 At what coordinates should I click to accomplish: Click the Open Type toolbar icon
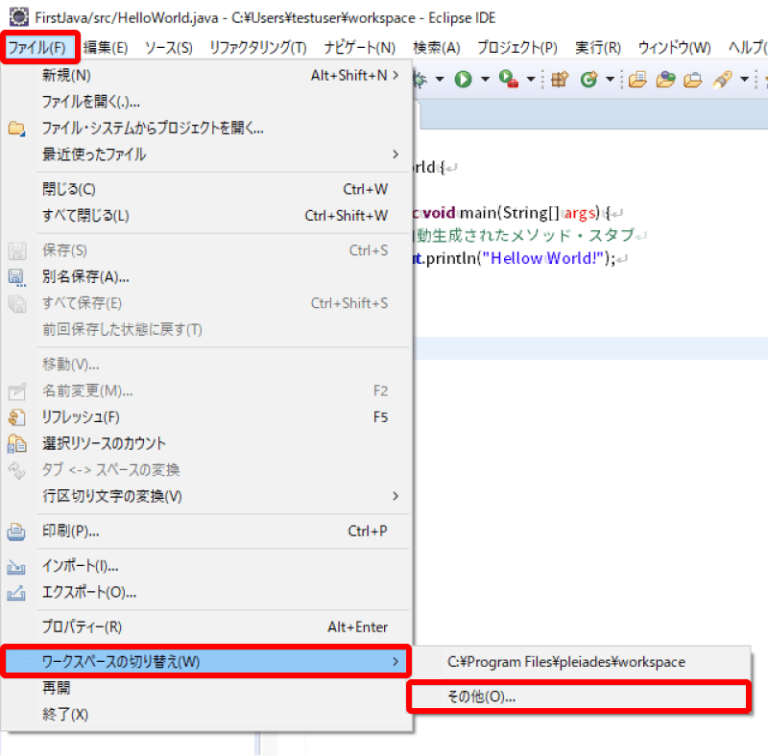pos(637,80)
